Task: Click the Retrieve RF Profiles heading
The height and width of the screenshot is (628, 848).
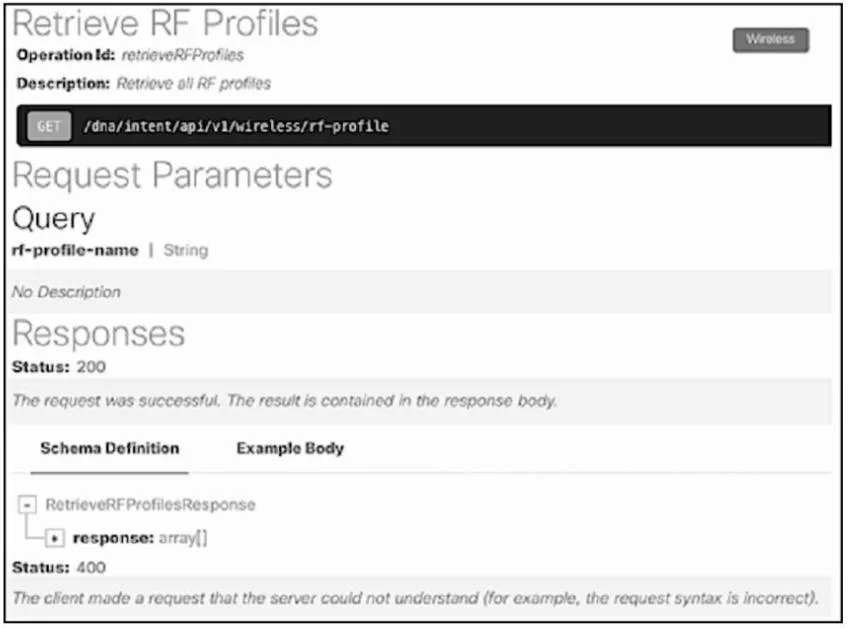Action: pos(165,24)
